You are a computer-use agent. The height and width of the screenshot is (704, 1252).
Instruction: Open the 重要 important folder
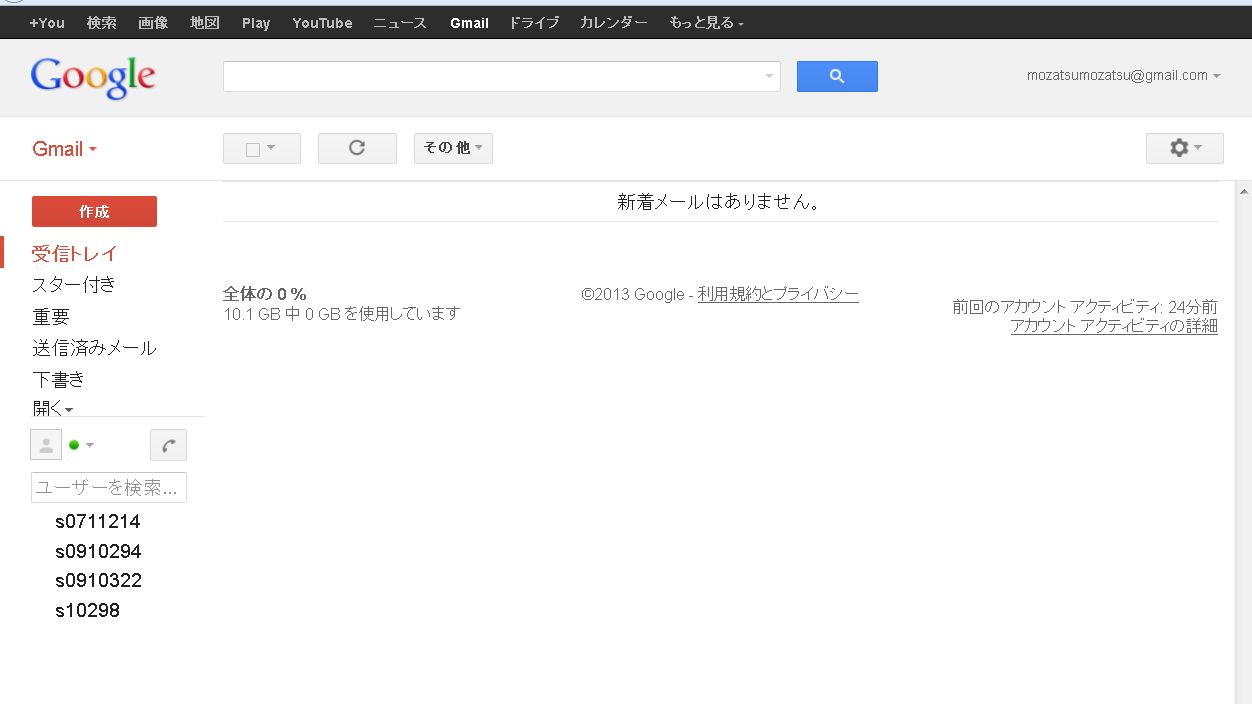(x=51, y=316)
